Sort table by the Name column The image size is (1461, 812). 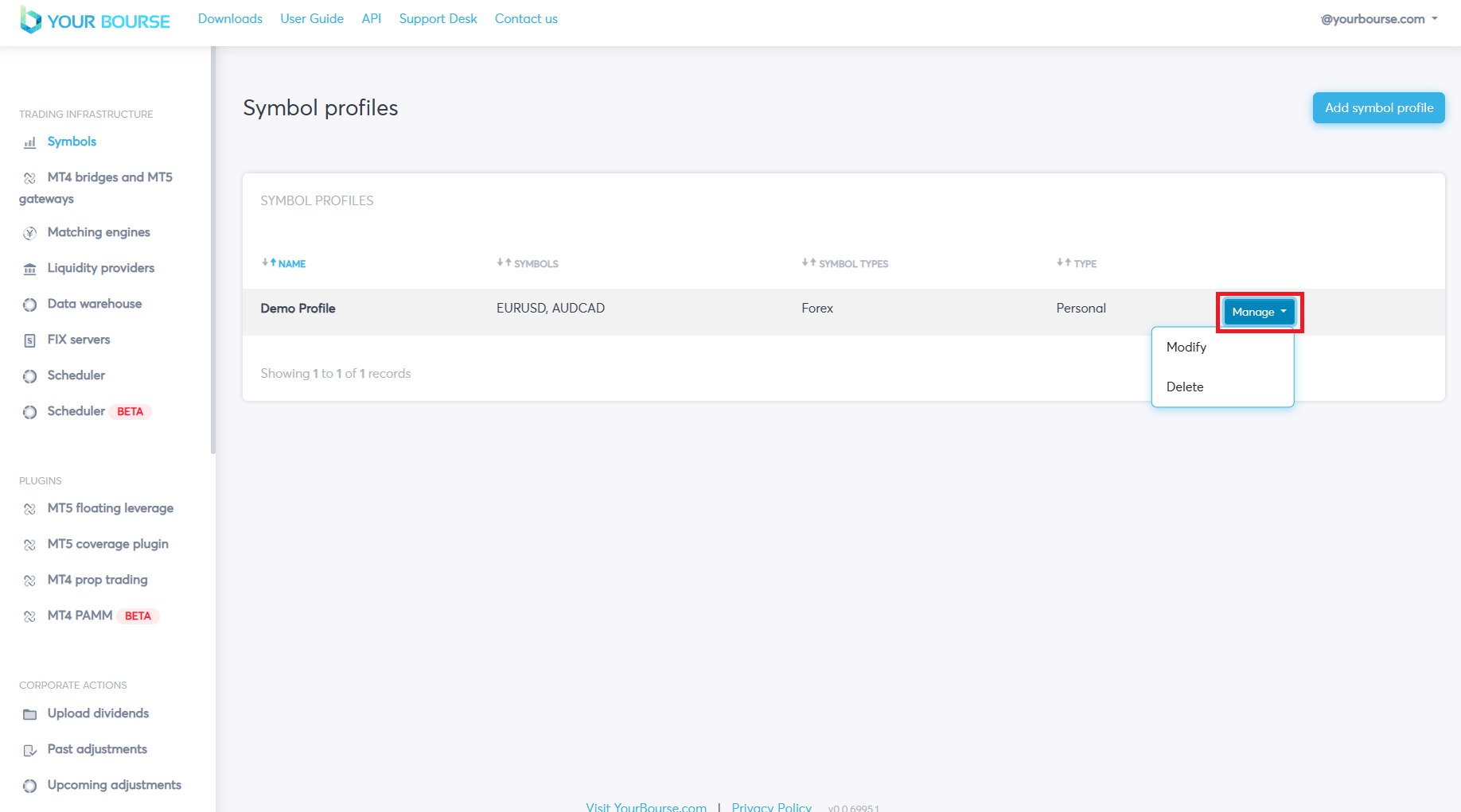click(284, 263)
